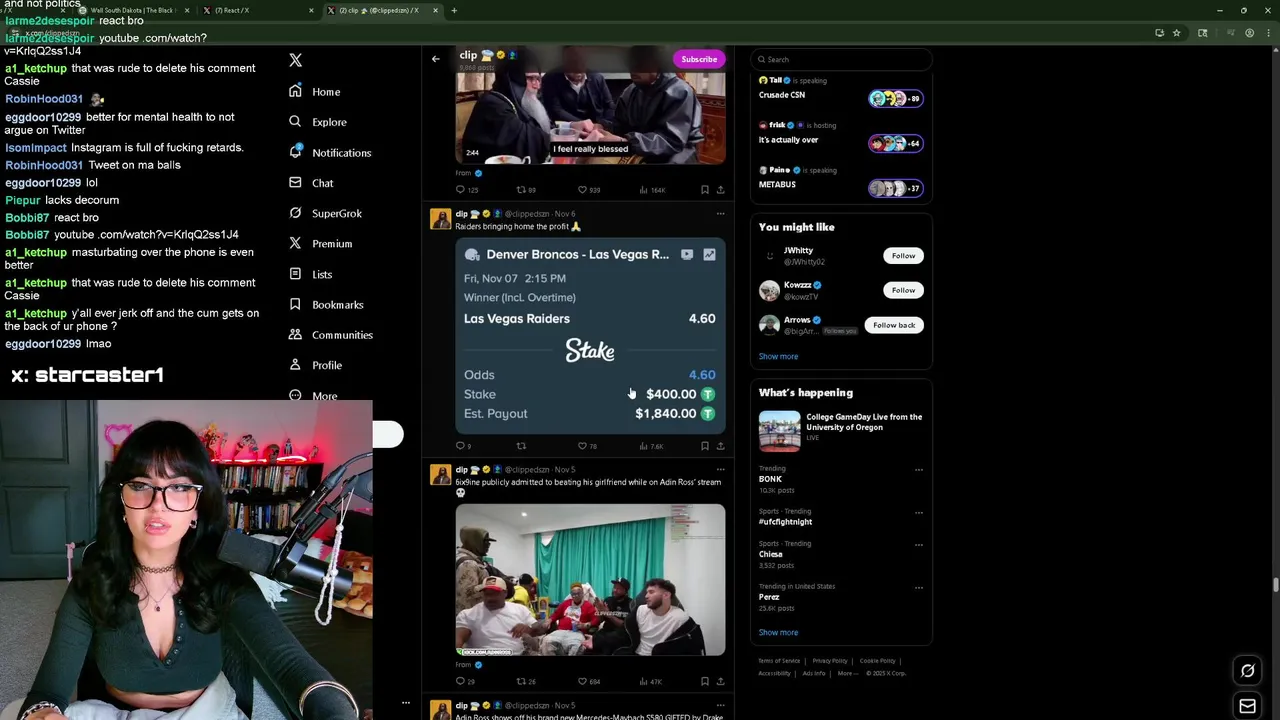Image resolution: width=1280 pixels, height=720 pixels.
Task: Like the post with 939 likes
Action: pos(589,190)
